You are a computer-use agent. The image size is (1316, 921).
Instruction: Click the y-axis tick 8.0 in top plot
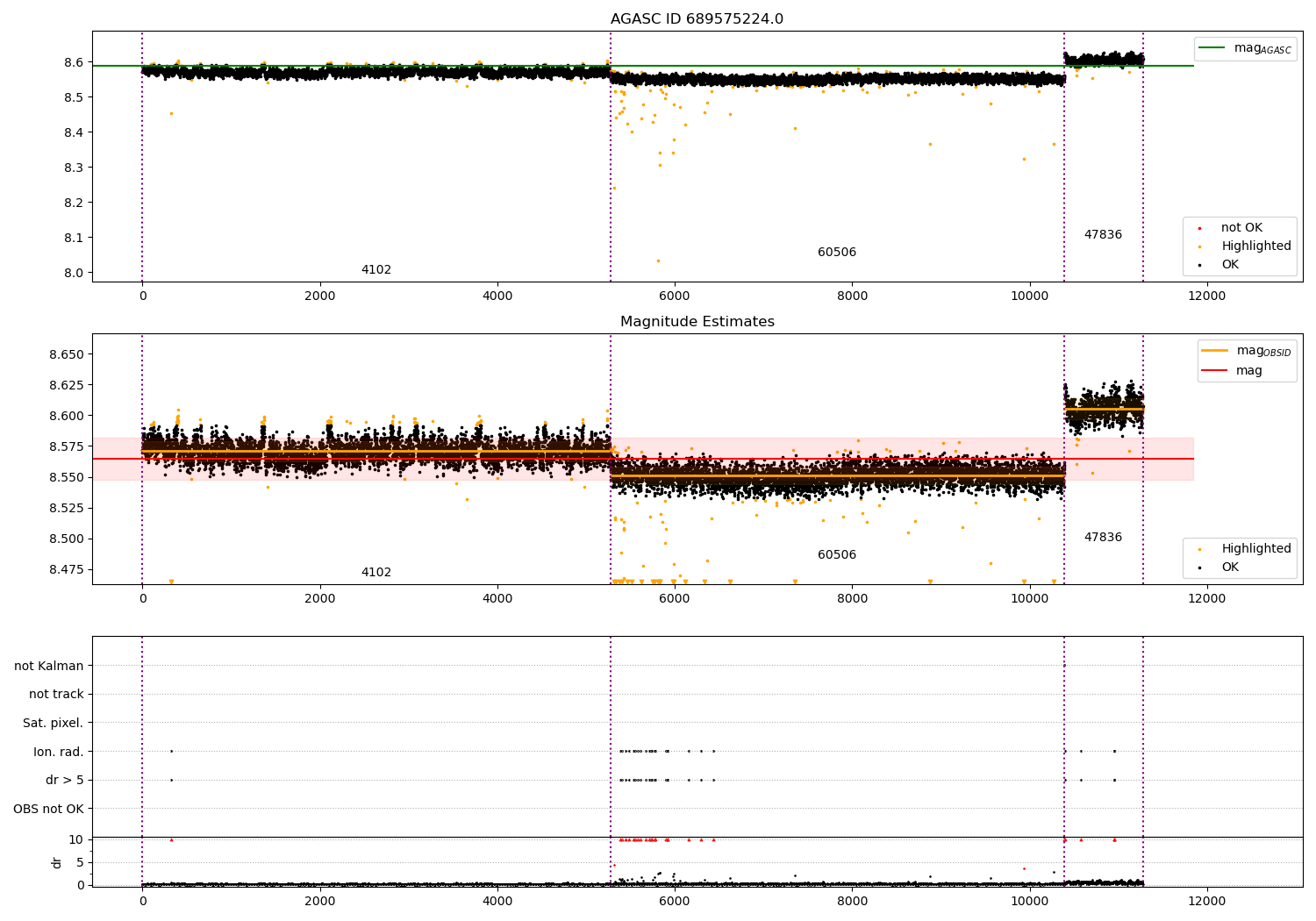point(74,273)
